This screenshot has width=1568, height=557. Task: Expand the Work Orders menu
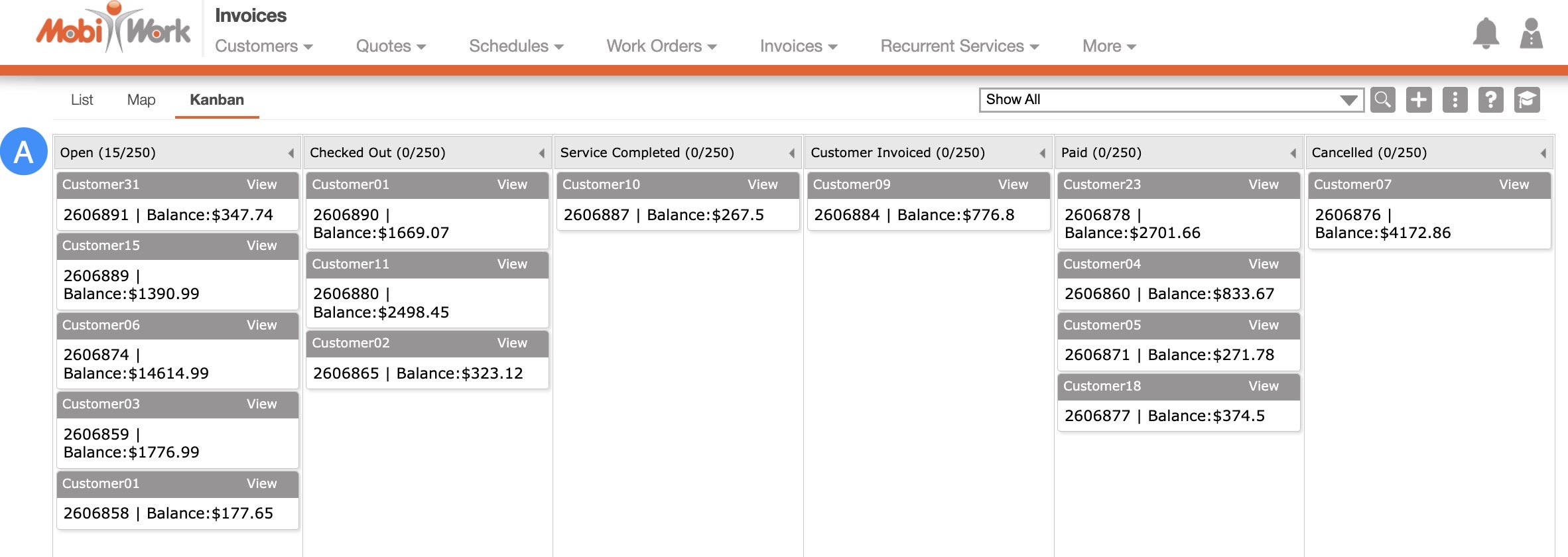tap(661, 46)
